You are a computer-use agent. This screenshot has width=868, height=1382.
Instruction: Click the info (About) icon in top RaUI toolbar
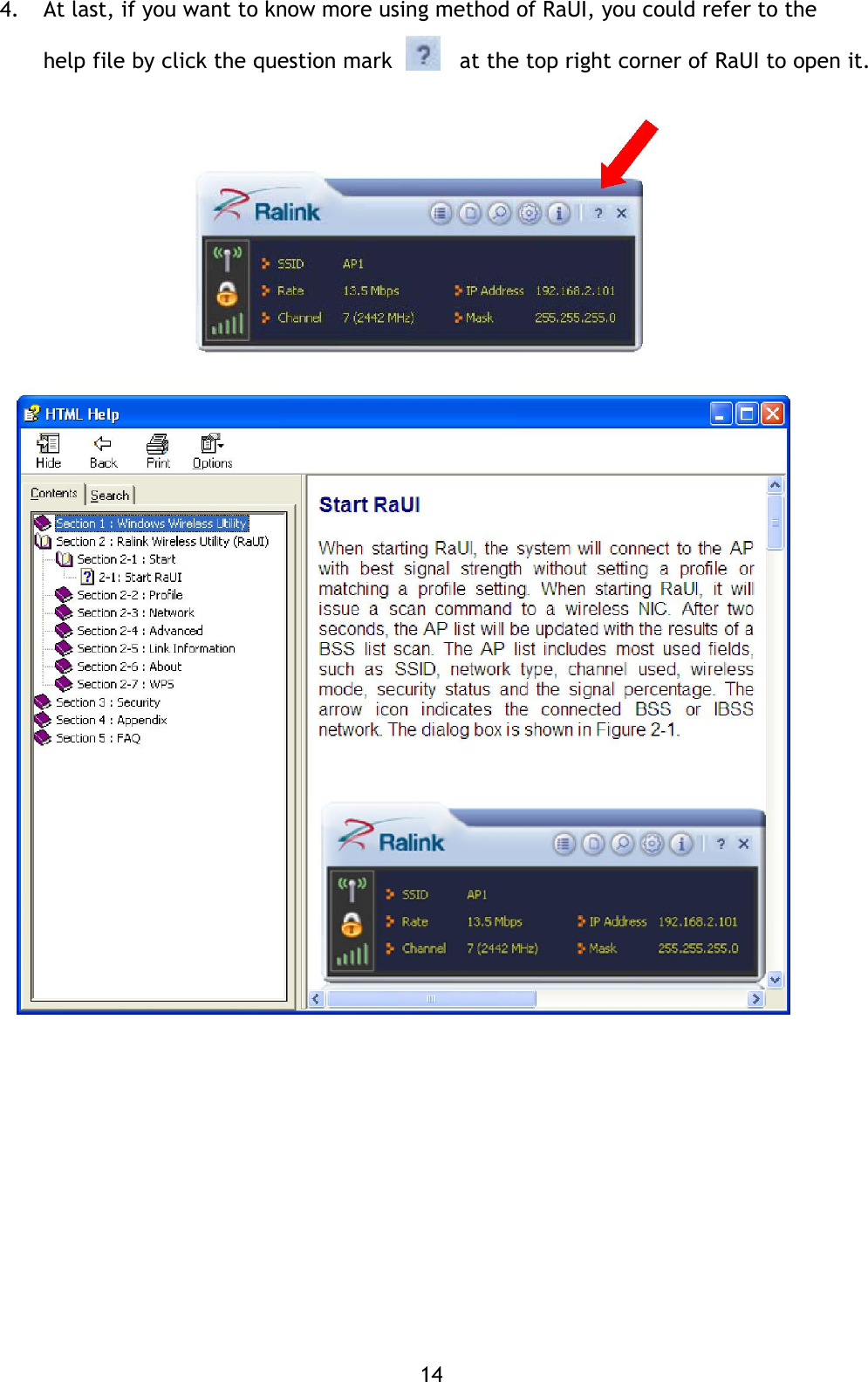[558, 213]
